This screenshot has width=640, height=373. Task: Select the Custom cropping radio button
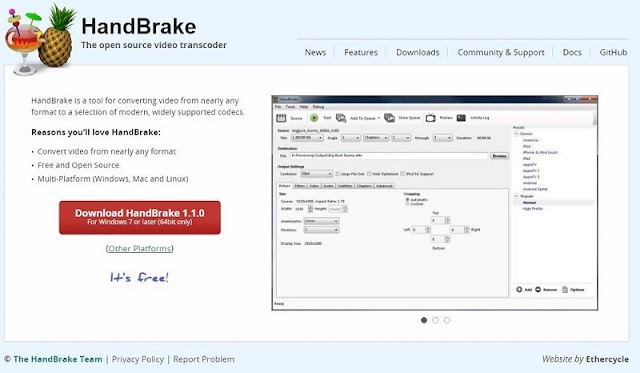click(407, 204)
